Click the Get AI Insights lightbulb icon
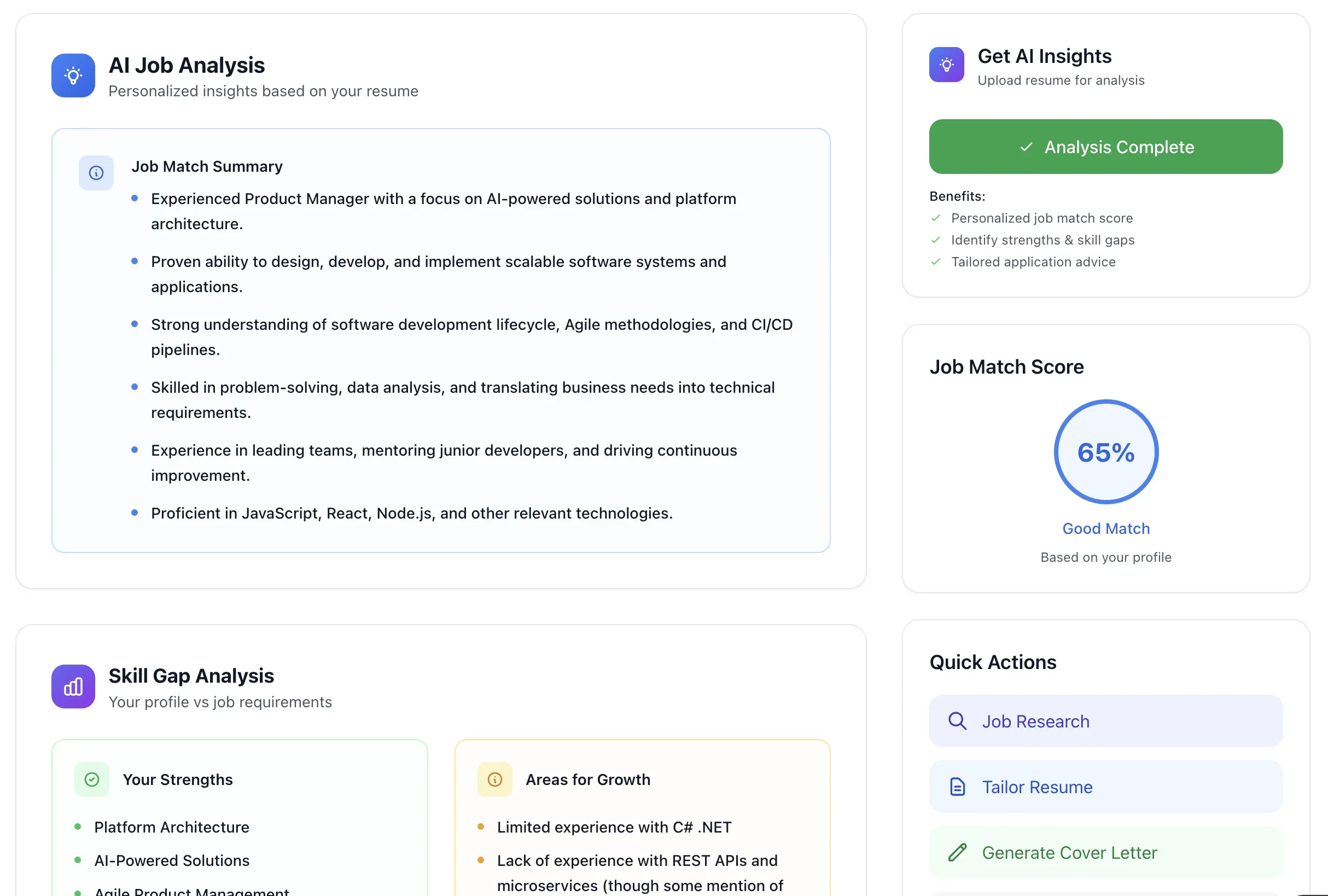1328x896 pixels. point(946,65)
